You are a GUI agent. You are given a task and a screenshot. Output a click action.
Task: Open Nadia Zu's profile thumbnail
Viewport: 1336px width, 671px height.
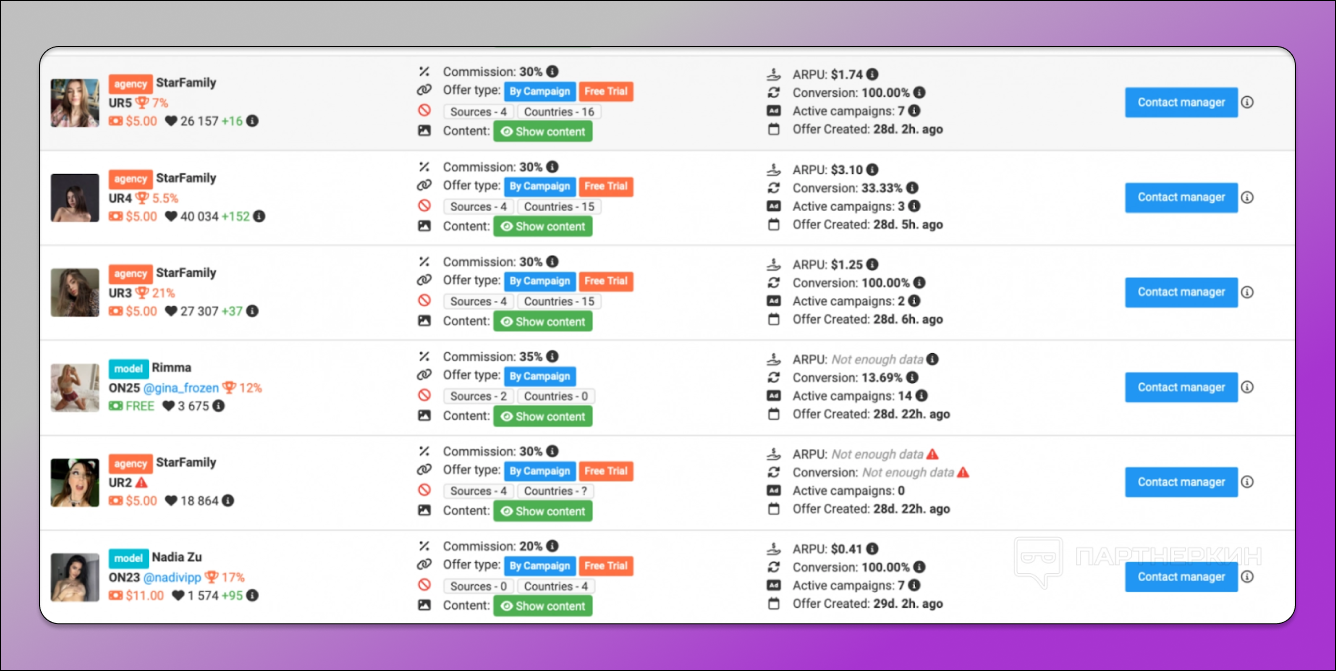point(75,578)
